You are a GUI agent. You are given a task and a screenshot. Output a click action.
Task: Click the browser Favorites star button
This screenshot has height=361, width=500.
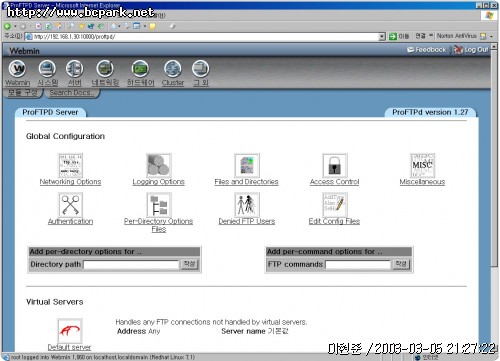(x=81, y=26)
